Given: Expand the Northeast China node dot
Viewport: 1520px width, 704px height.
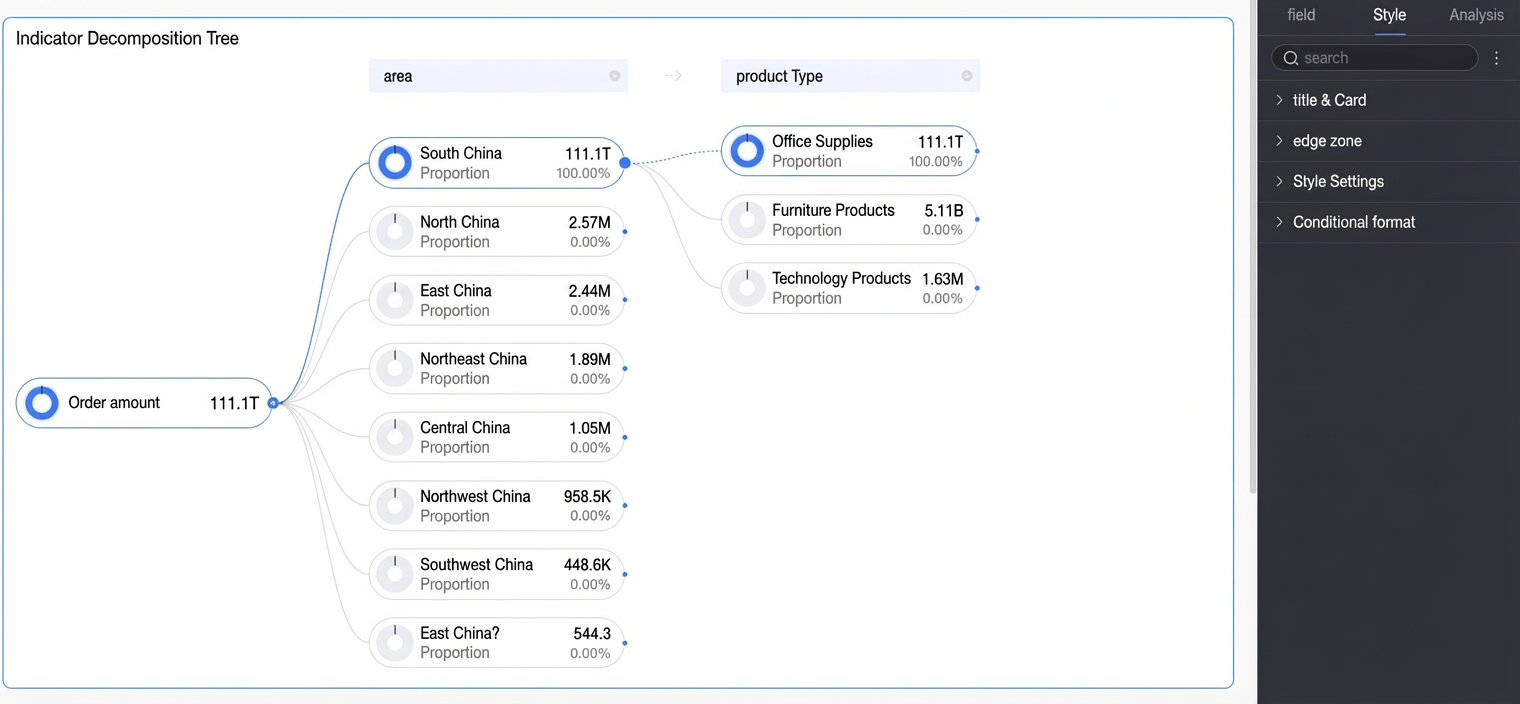Looking at the screenshot, I should point(625,368).
